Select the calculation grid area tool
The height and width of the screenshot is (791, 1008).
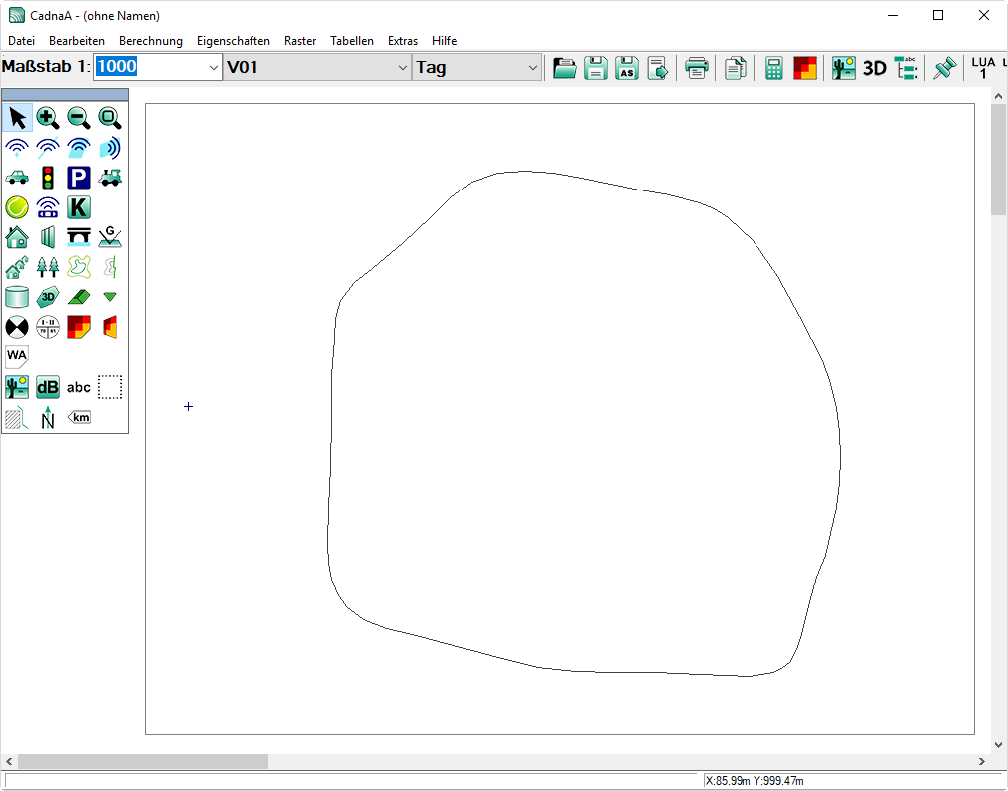click(79, 327)
